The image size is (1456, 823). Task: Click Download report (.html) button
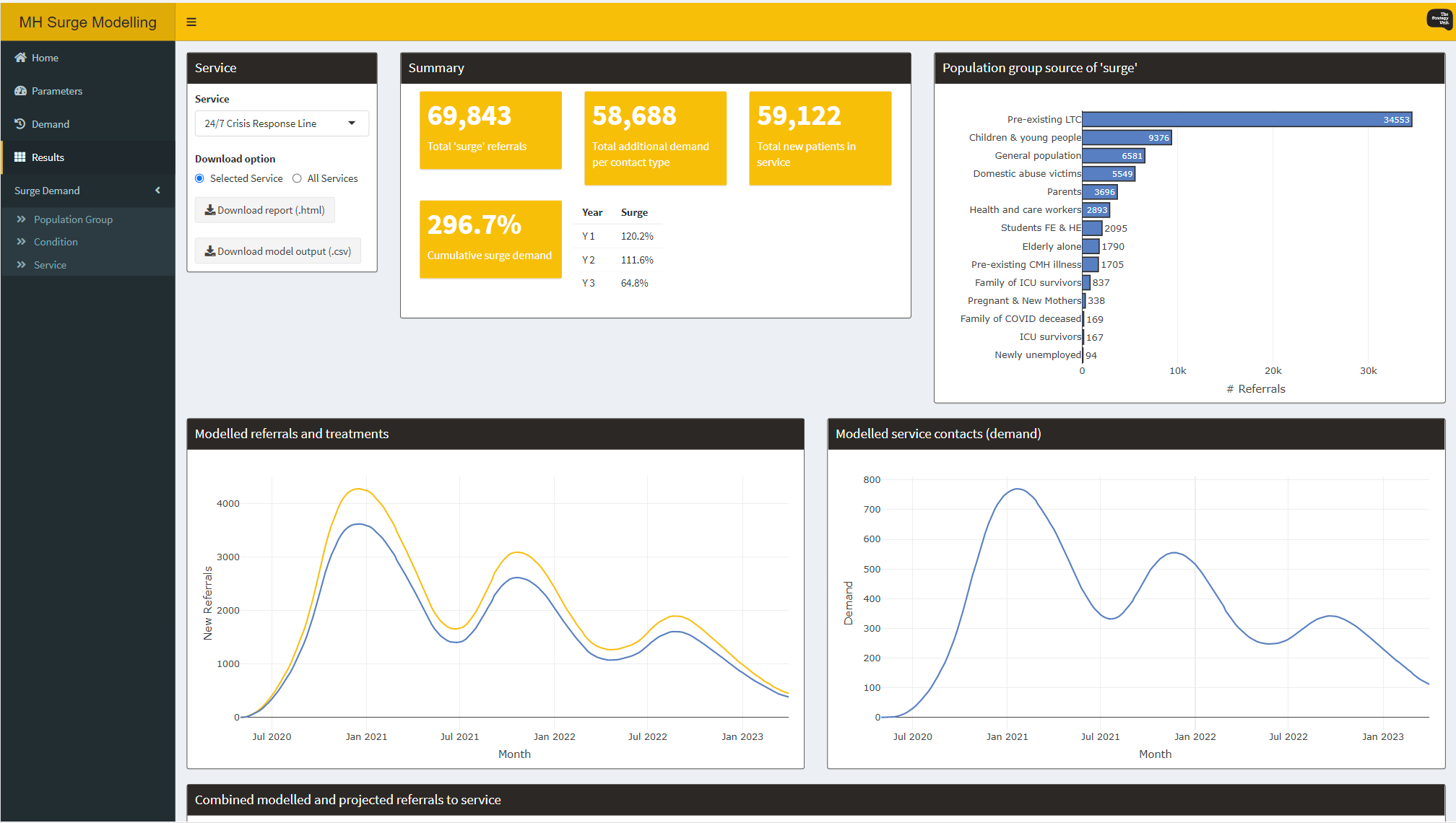[265, 210]
